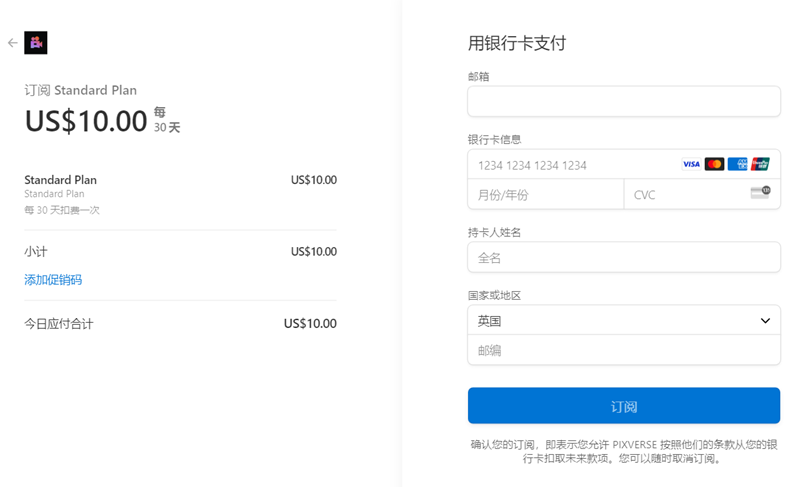Click the 今日应付合计 total amount
Viewport: 800px width, 487px height.
coord(310,324)
